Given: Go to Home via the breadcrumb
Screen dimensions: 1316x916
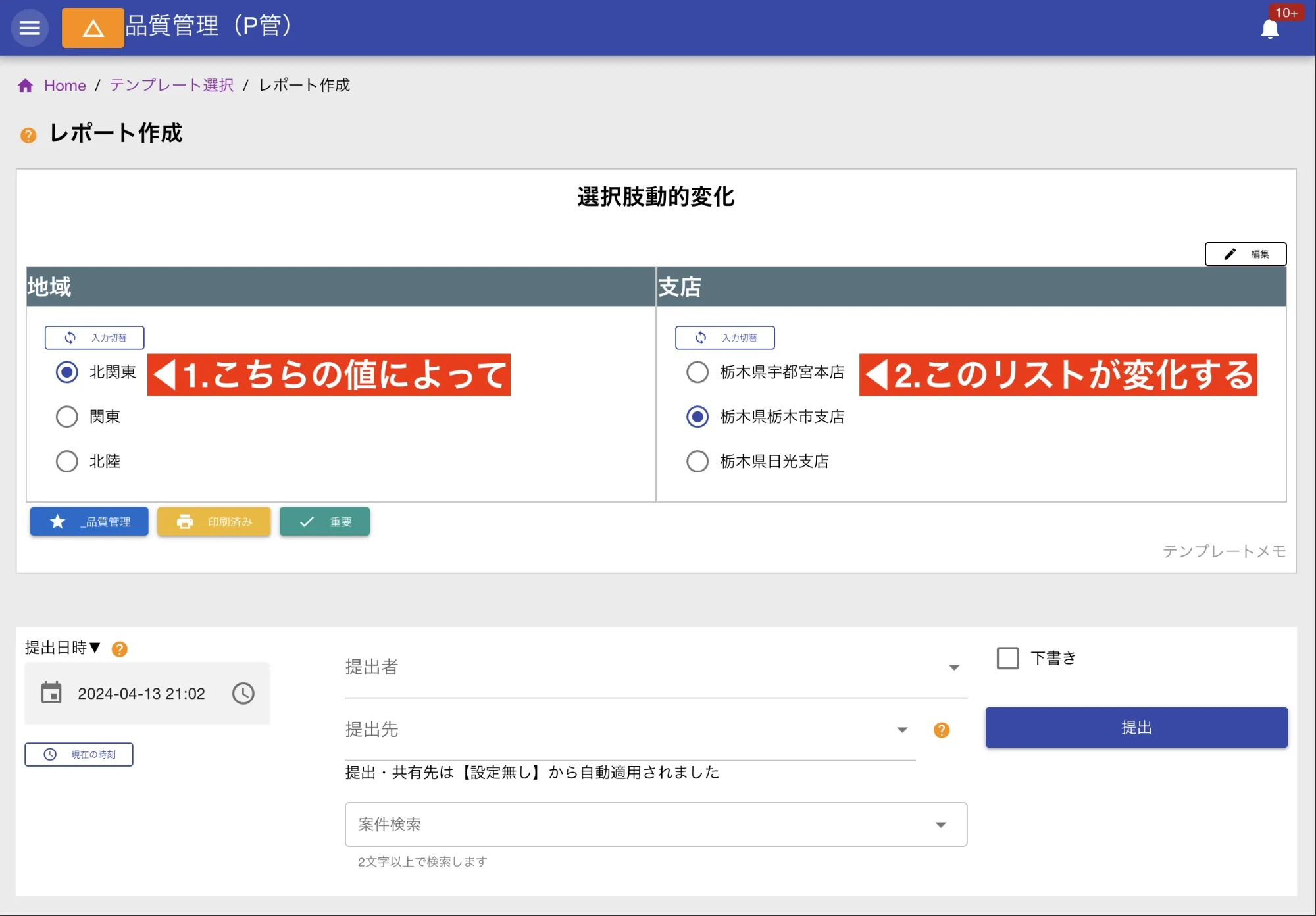Looking at the screenshot, I should pos(64,85).
